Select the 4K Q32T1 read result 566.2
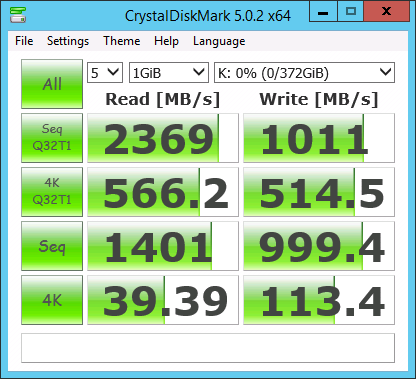 [x=163, y=192]
